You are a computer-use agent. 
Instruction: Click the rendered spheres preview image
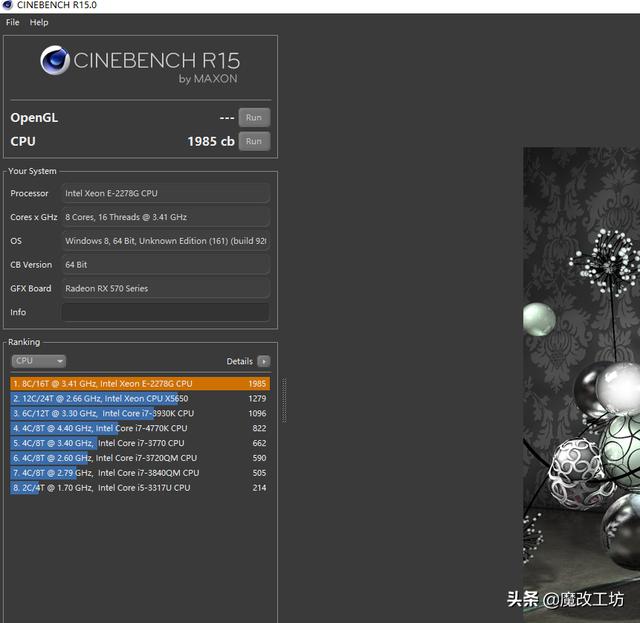582,385
